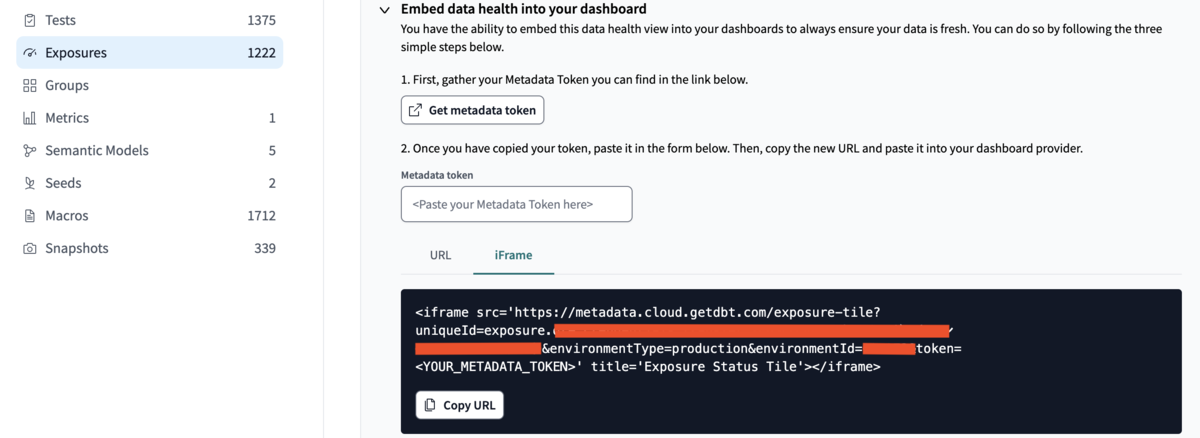The height and width of the screenshot is (438, 1200).
Task: Open the Tests item in sidebar
Action: click(x=149, y=20)
